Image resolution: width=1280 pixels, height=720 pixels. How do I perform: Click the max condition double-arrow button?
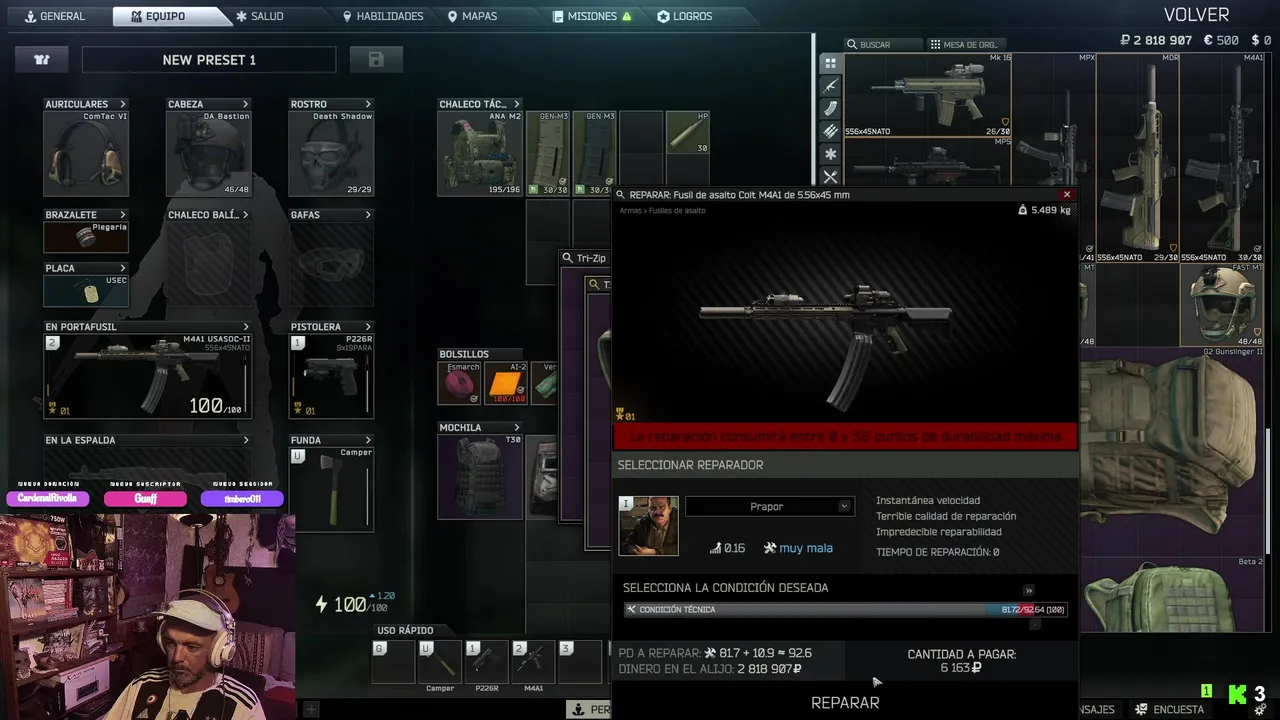(1028, 590)
